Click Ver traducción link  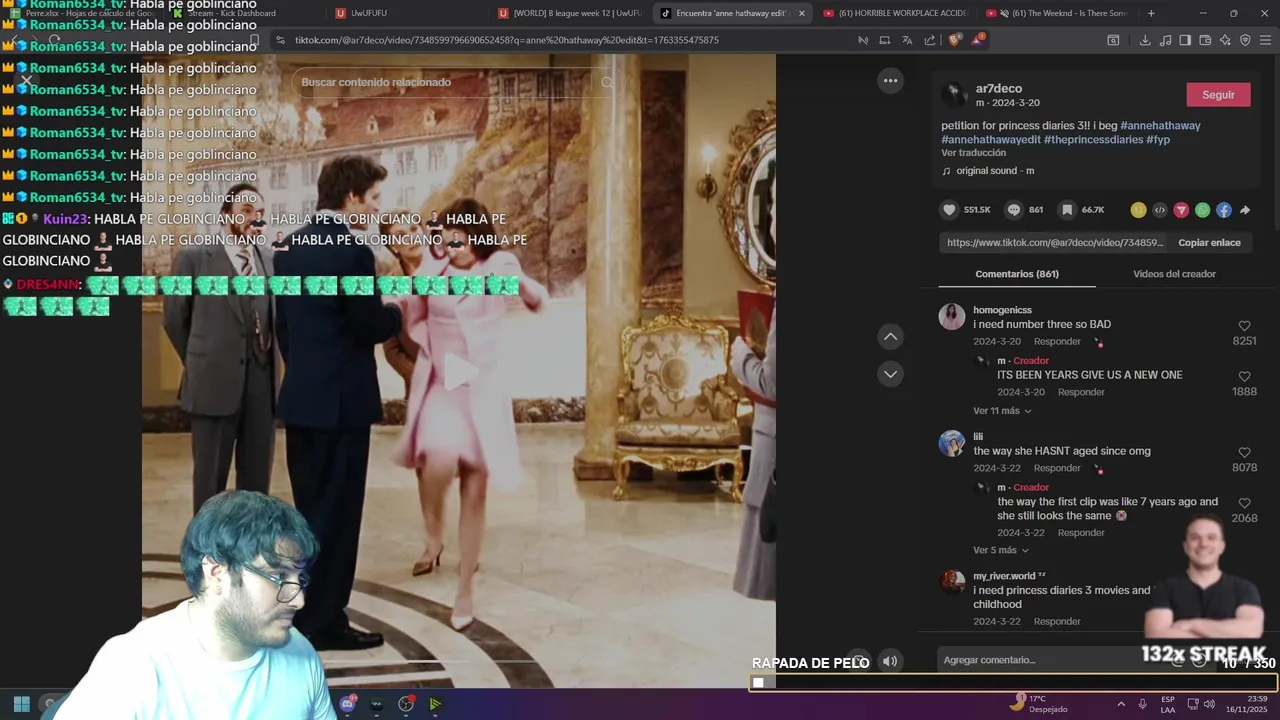click(973, 153)
